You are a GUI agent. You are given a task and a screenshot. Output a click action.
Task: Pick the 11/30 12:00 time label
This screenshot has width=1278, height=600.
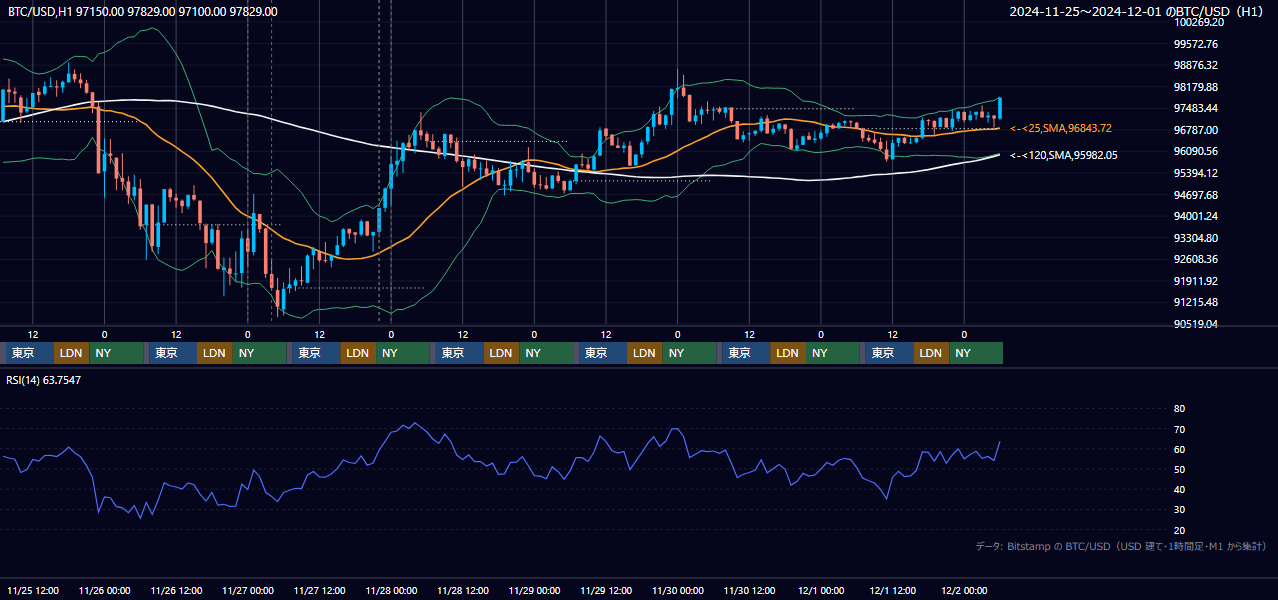(749, 590)
